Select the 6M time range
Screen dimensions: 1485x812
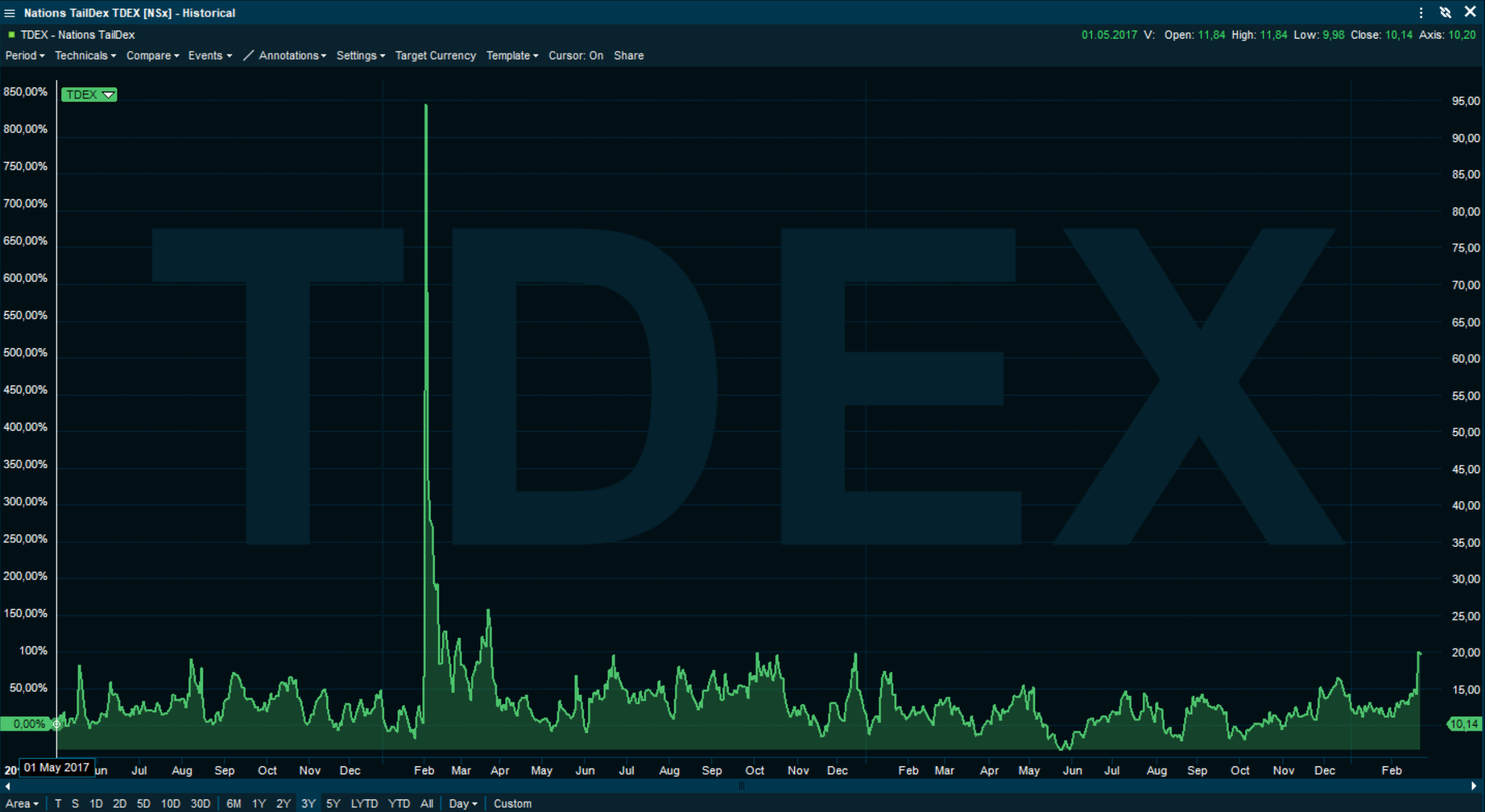[234, 804]
